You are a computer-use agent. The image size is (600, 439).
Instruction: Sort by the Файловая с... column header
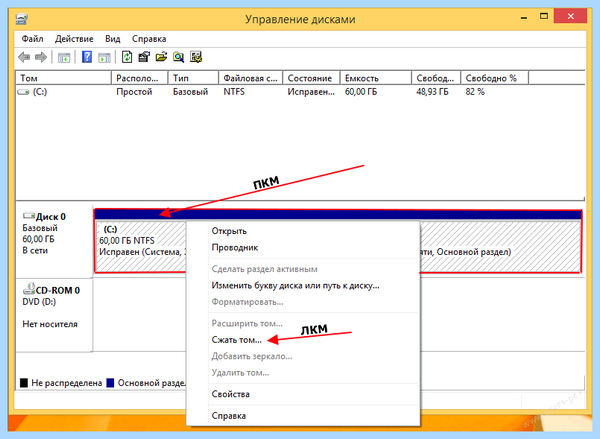click(251, 78)
